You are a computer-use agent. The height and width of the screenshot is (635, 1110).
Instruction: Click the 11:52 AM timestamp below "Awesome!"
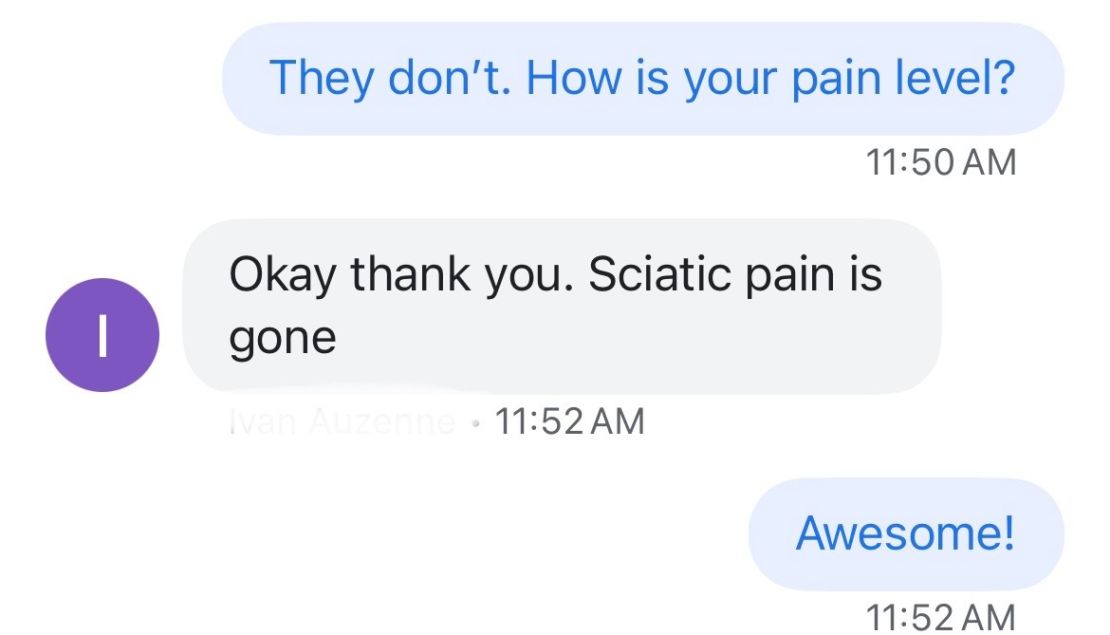(939, 616)
